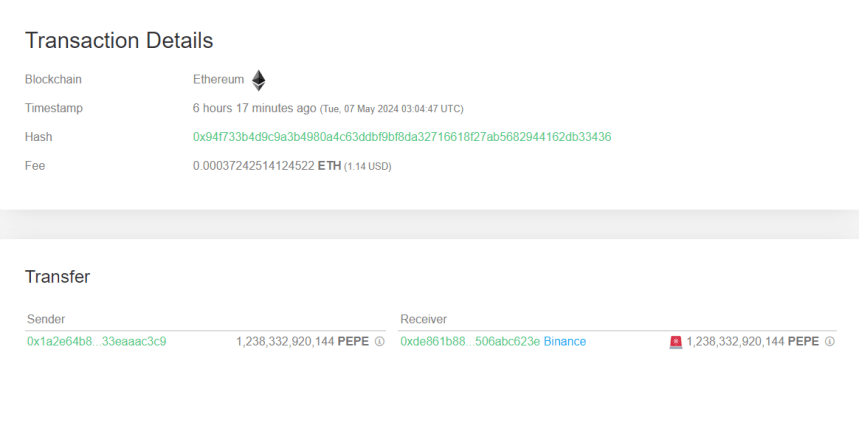Open sender address 0x1a2e64b8...33eaaac3c9

(96, 342)
